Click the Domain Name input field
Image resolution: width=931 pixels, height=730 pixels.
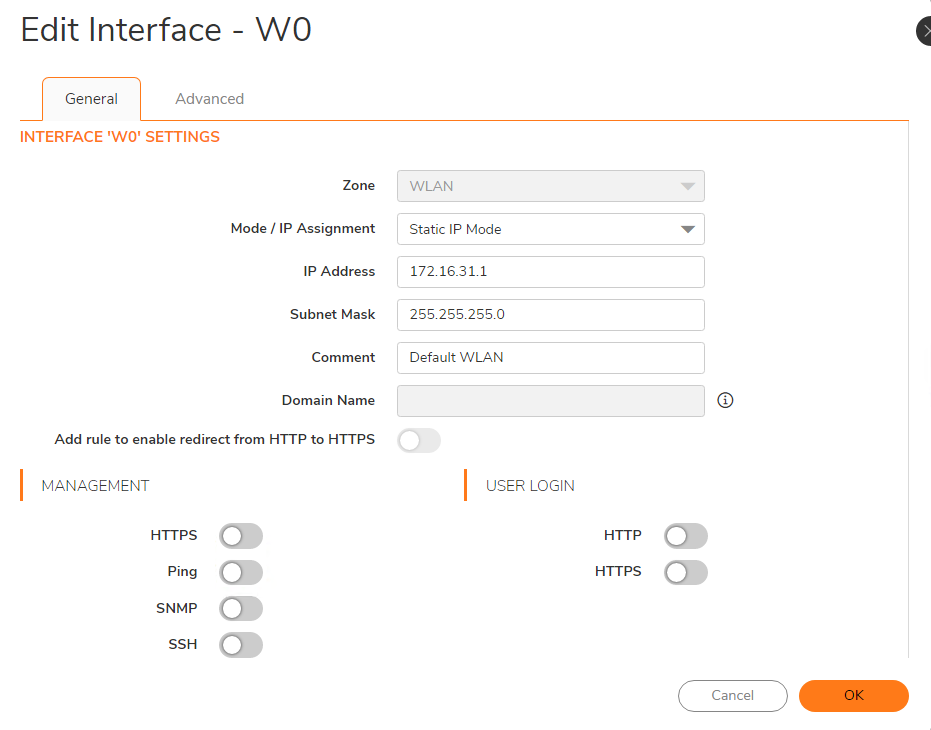click(x=551, y=401)
